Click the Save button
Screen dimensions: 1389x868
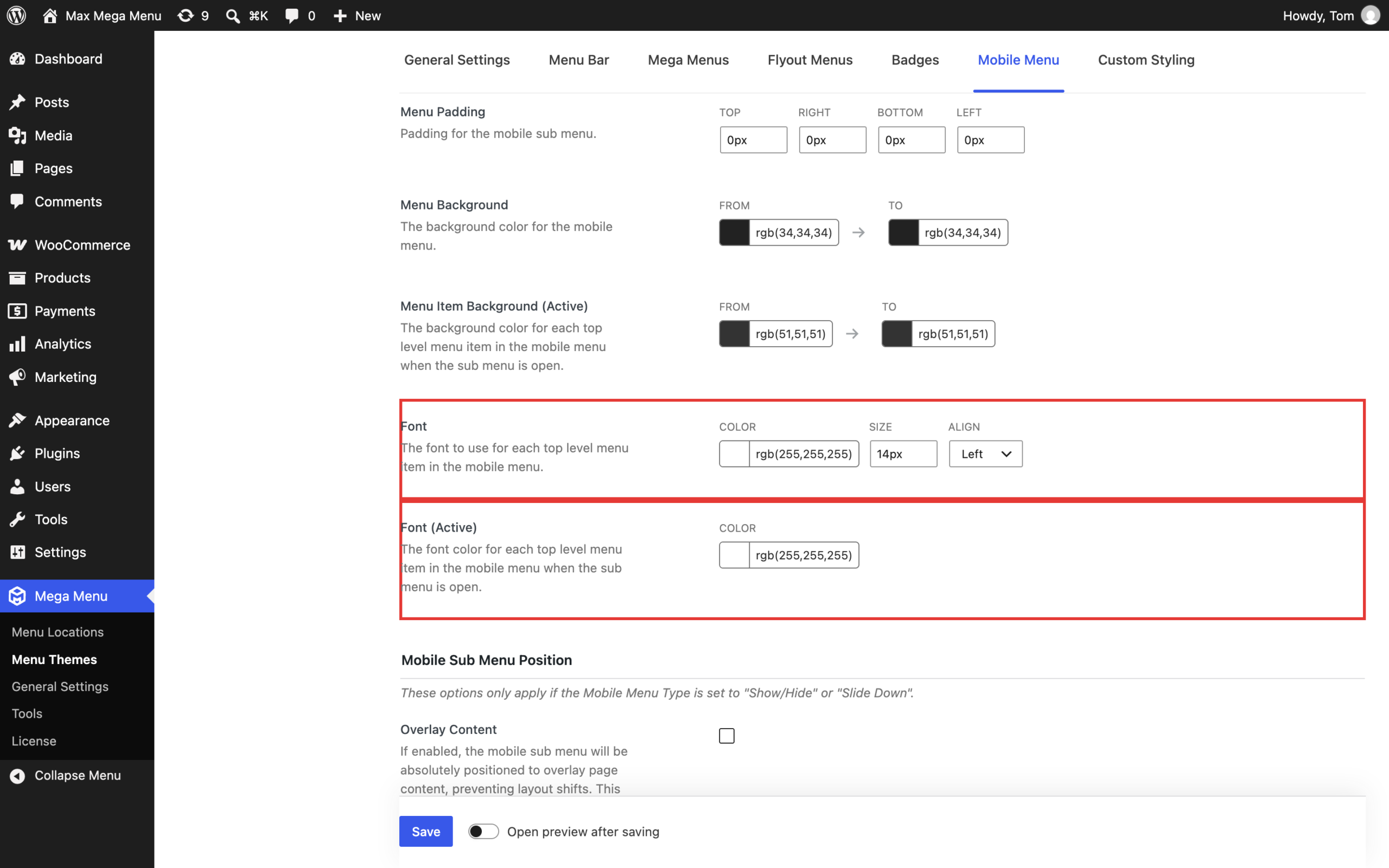[x=426, y=831]
